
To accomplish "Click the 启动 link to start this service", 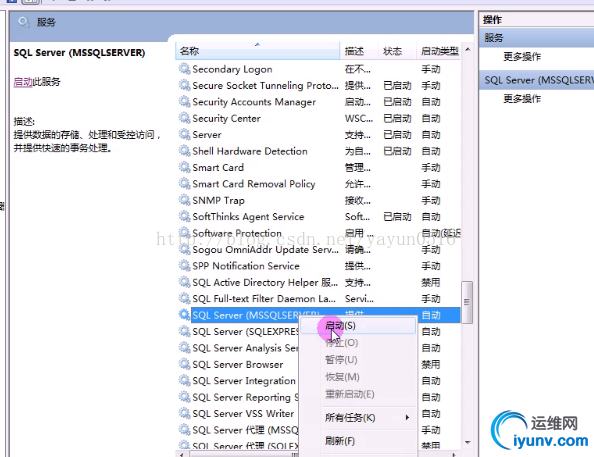I will (x=23, y=82).
